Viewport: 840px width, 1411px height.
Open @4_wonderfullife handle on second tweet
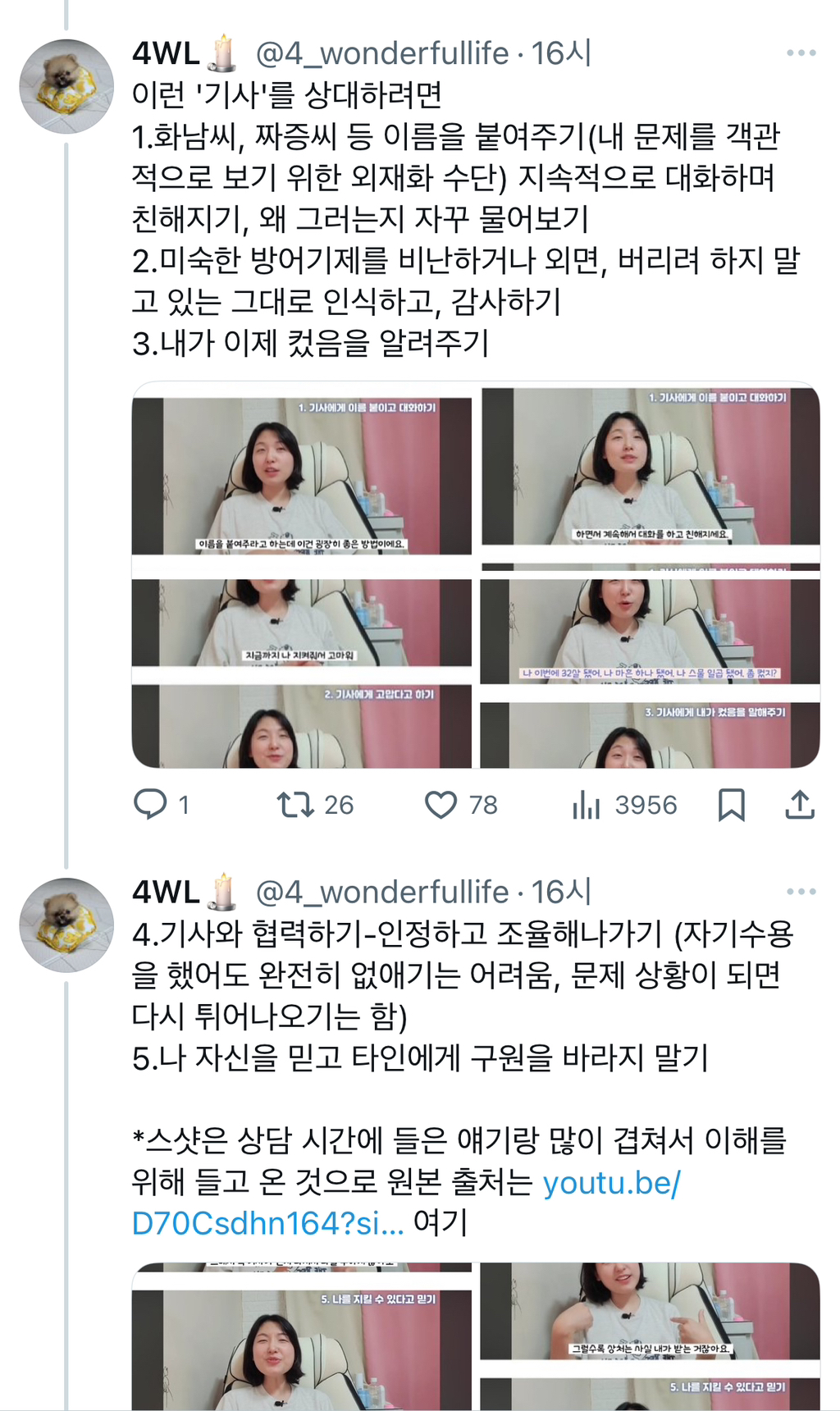[x=382, y=893]
